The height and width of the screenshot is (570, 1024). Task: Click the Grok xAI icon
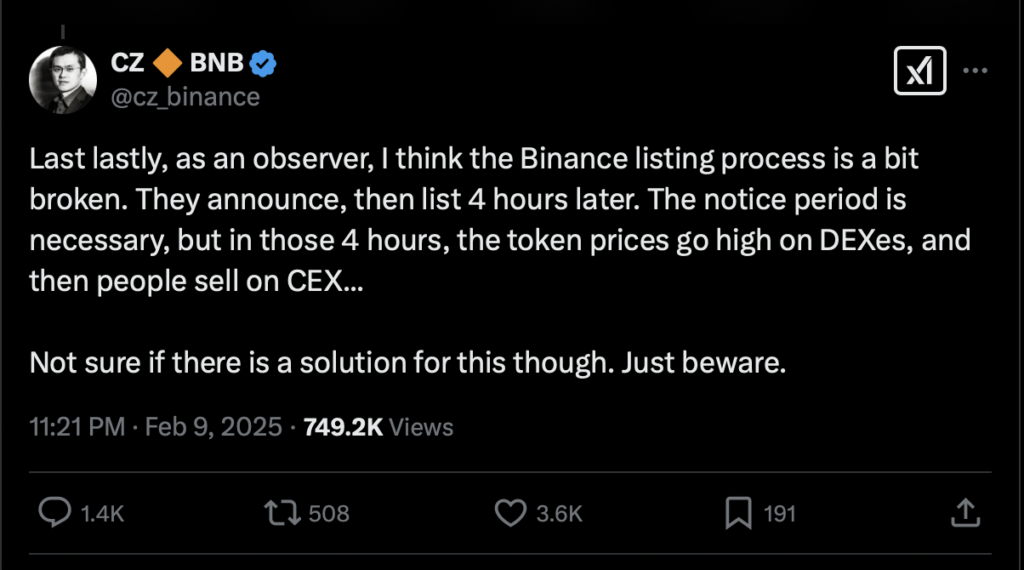pyautogui.click(x=920, y=71)
